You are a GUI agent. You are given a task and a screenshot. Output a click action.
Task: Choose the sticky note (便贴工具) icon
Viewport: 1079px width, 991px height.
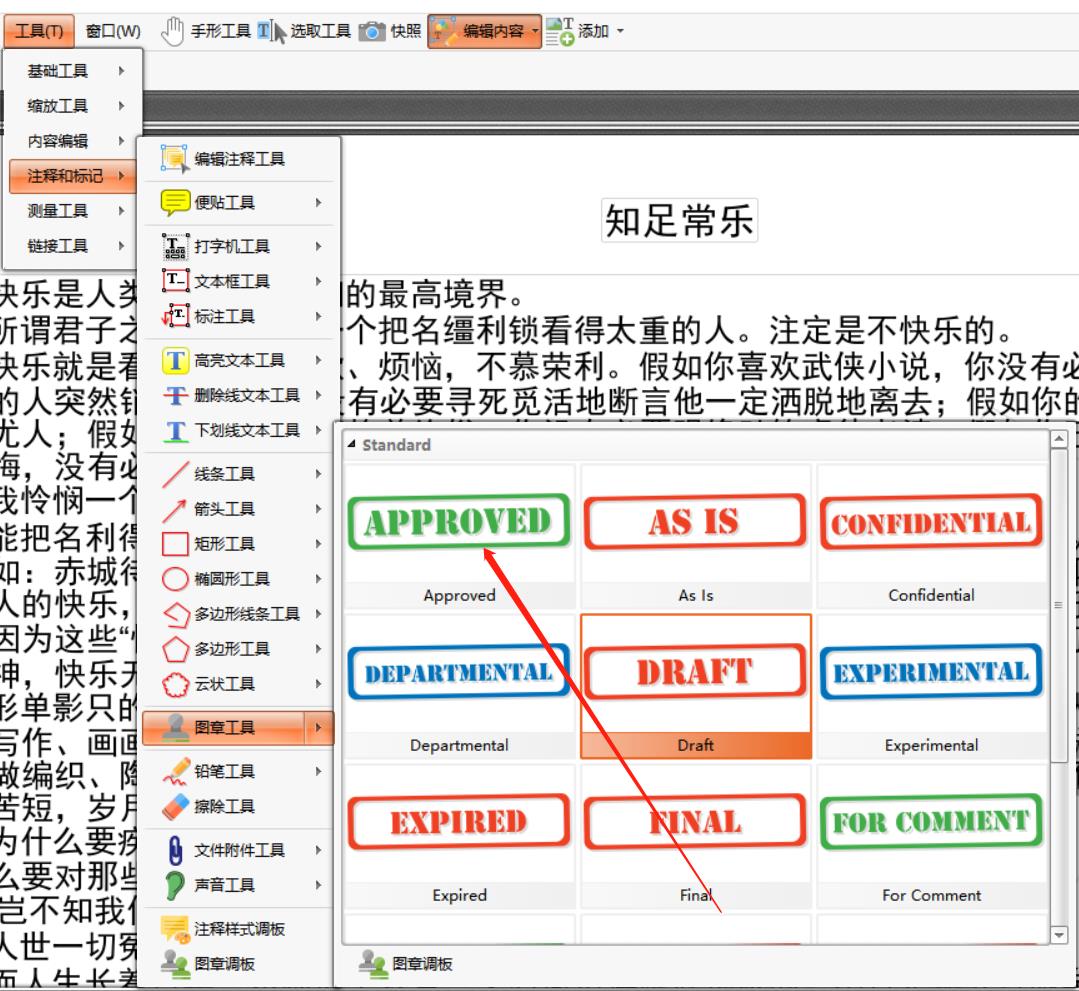pos(175,203)
